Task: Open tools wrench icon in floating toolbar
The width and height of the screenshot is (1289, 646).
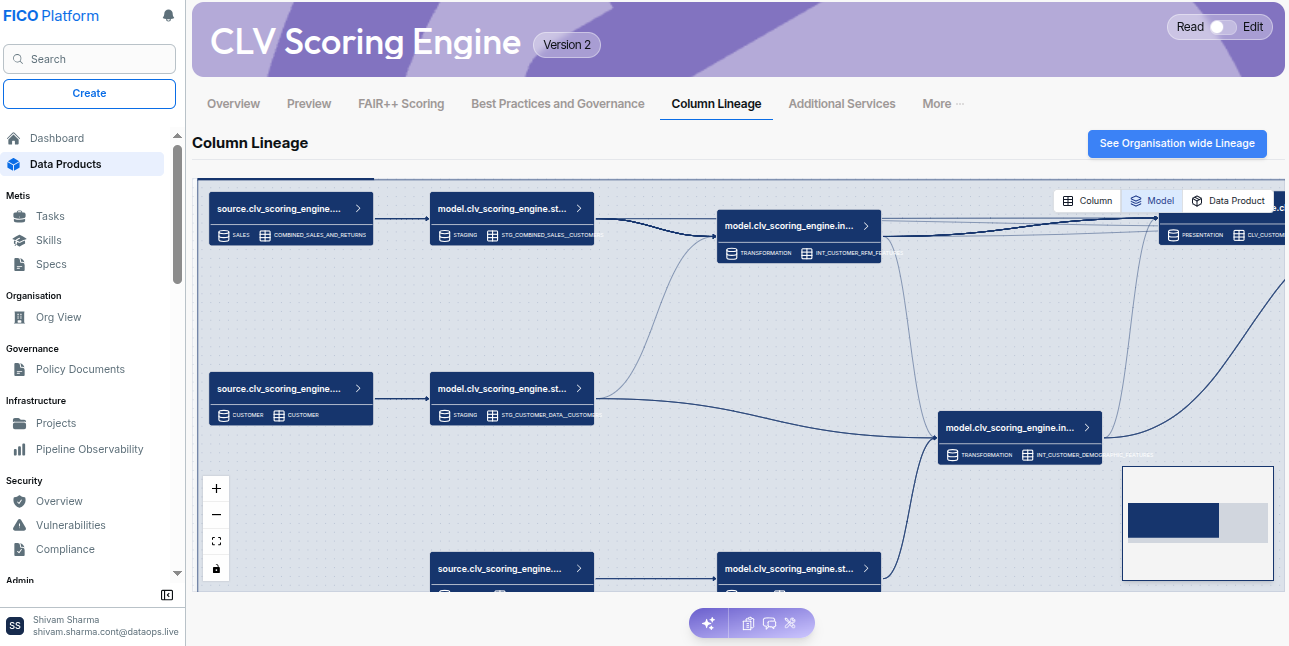Action: click(790, 623)
